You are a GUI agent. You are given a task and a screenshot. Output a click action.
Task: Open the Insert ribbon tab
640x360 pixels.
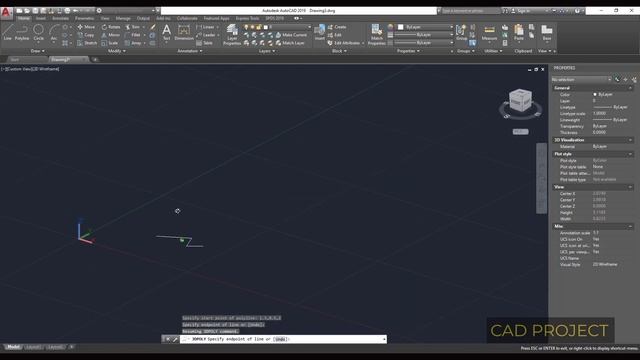point(41,18)
